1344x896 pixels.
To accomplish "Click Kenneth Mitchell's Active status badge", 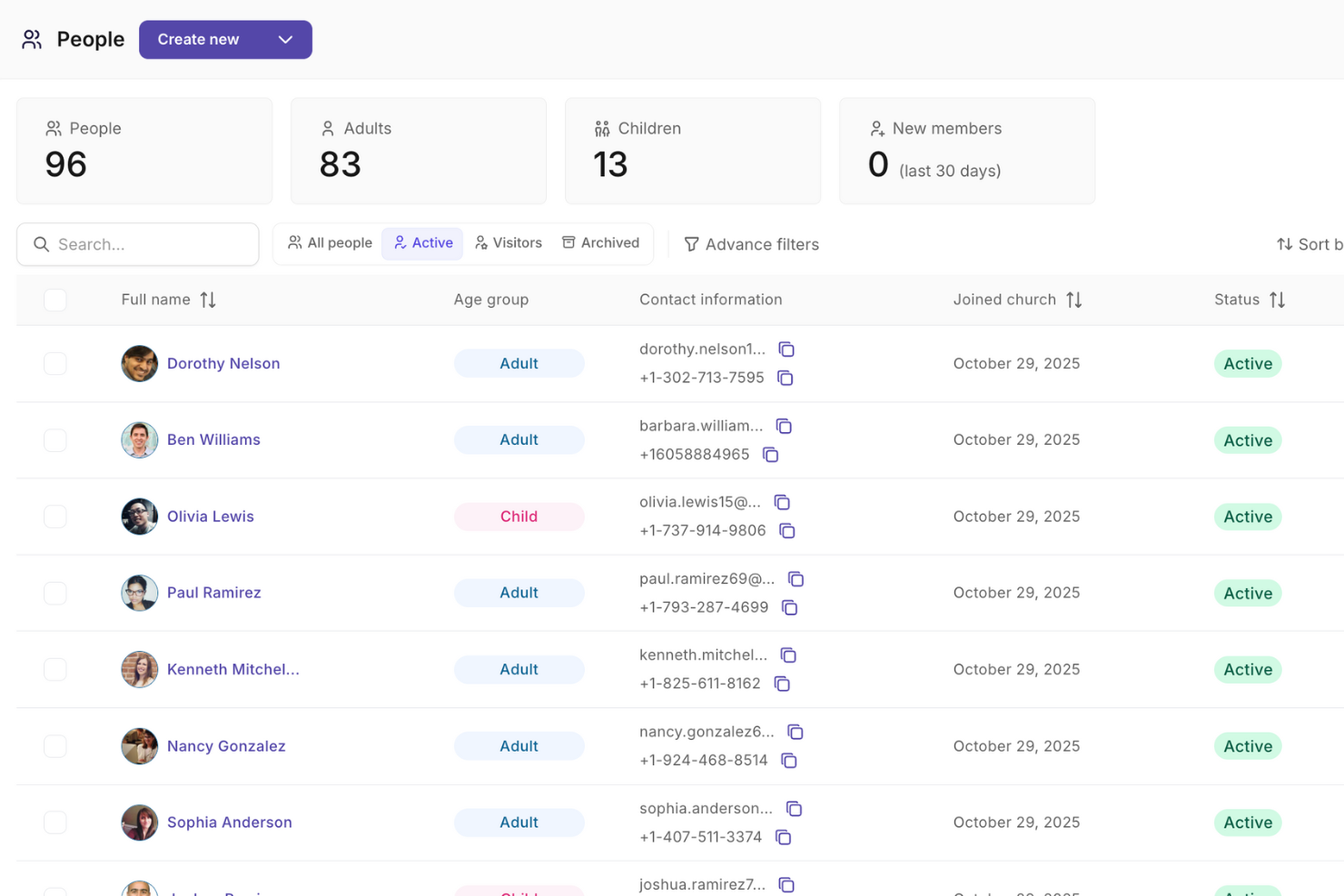I will (1247, 669).
